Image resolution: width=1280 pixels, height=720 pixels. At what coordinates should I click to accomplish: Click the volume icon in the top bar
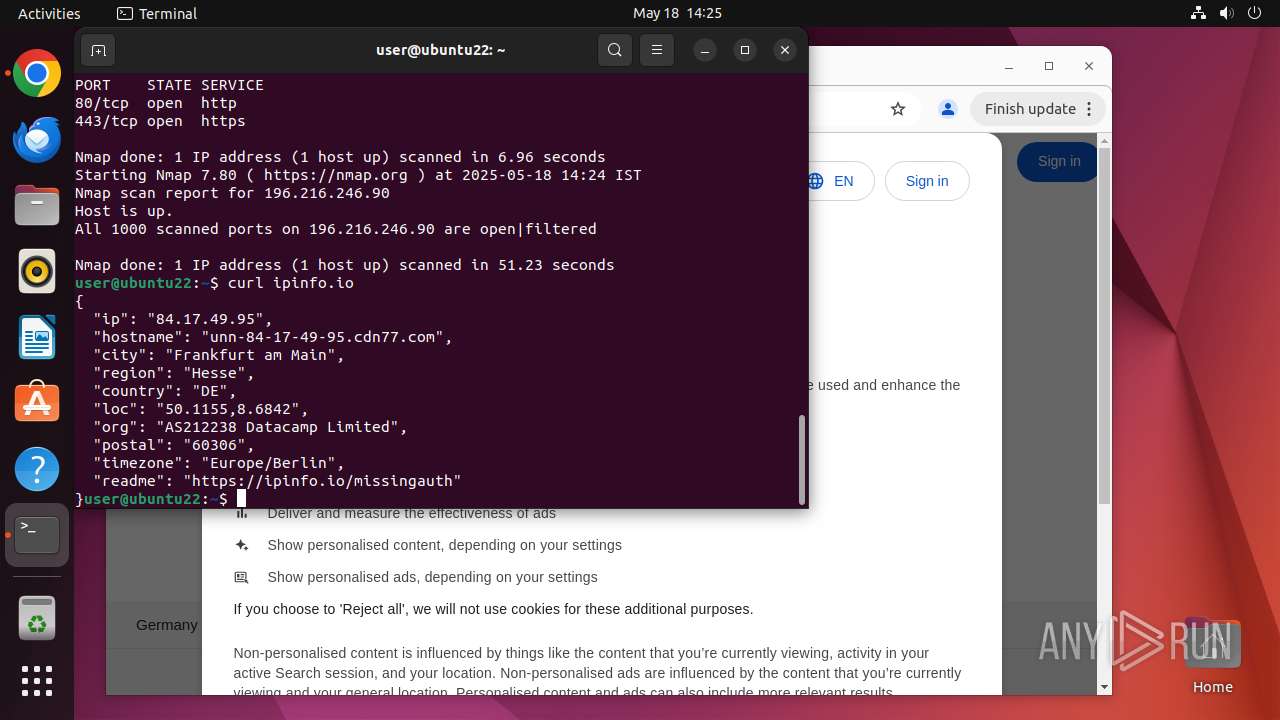[x=1225, y=13]
